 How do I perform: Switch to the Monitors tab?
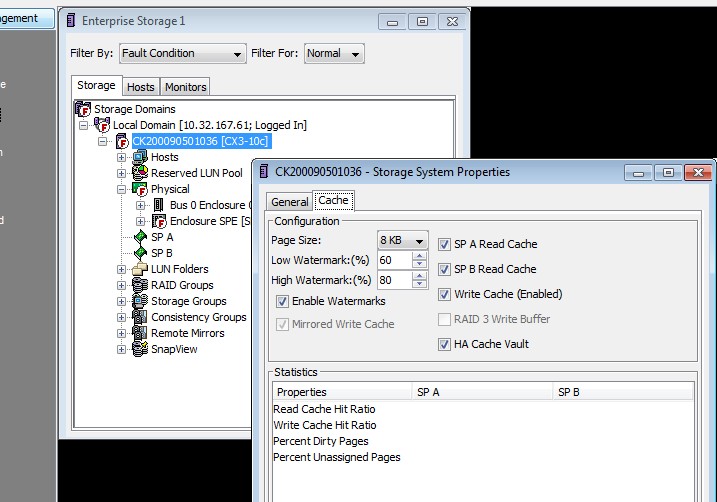click(x=186, y=87)
